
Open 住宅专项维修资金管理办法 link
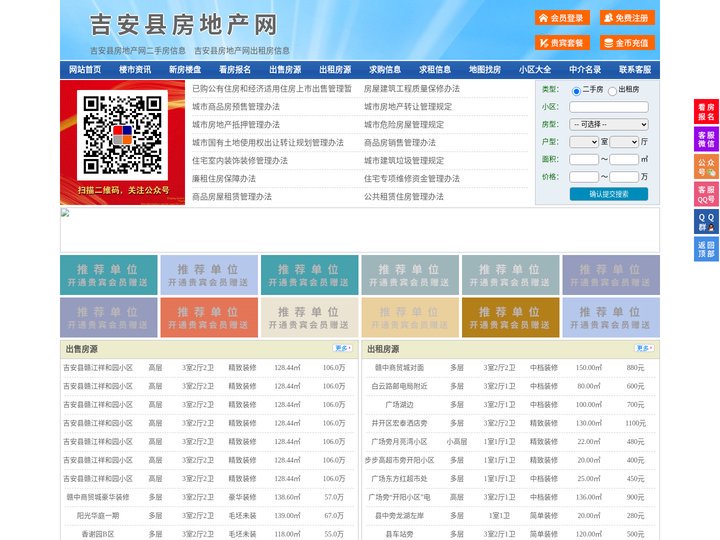pyautogui.click(x=412, y=178)
